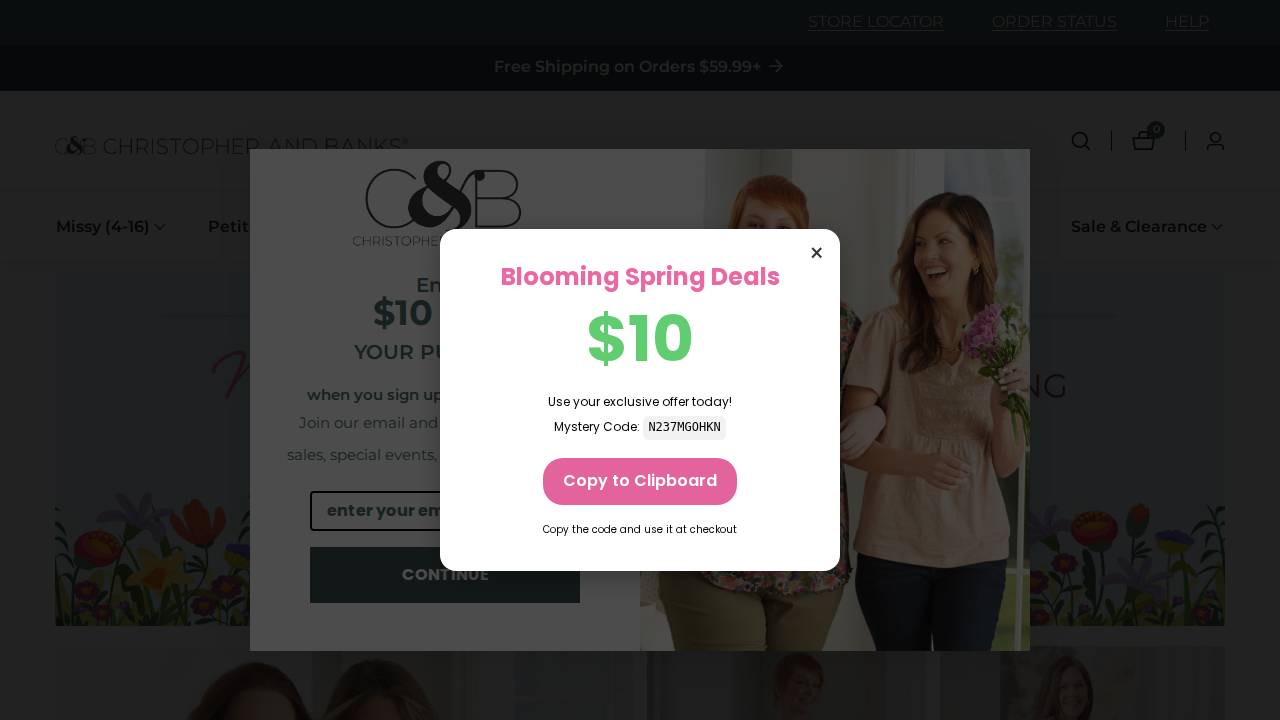Click the Christopher and Banks header logo
The width and height of the screenshot is (1280, 720).
click(231, 146)
